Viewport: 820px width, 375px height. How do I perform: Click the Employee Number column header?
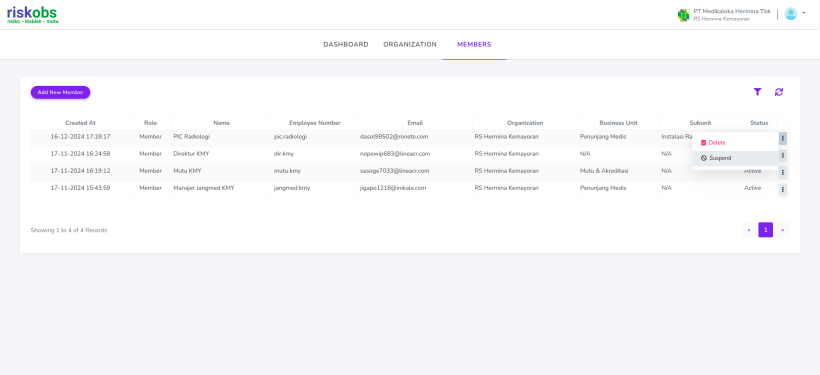click(315, 123)
